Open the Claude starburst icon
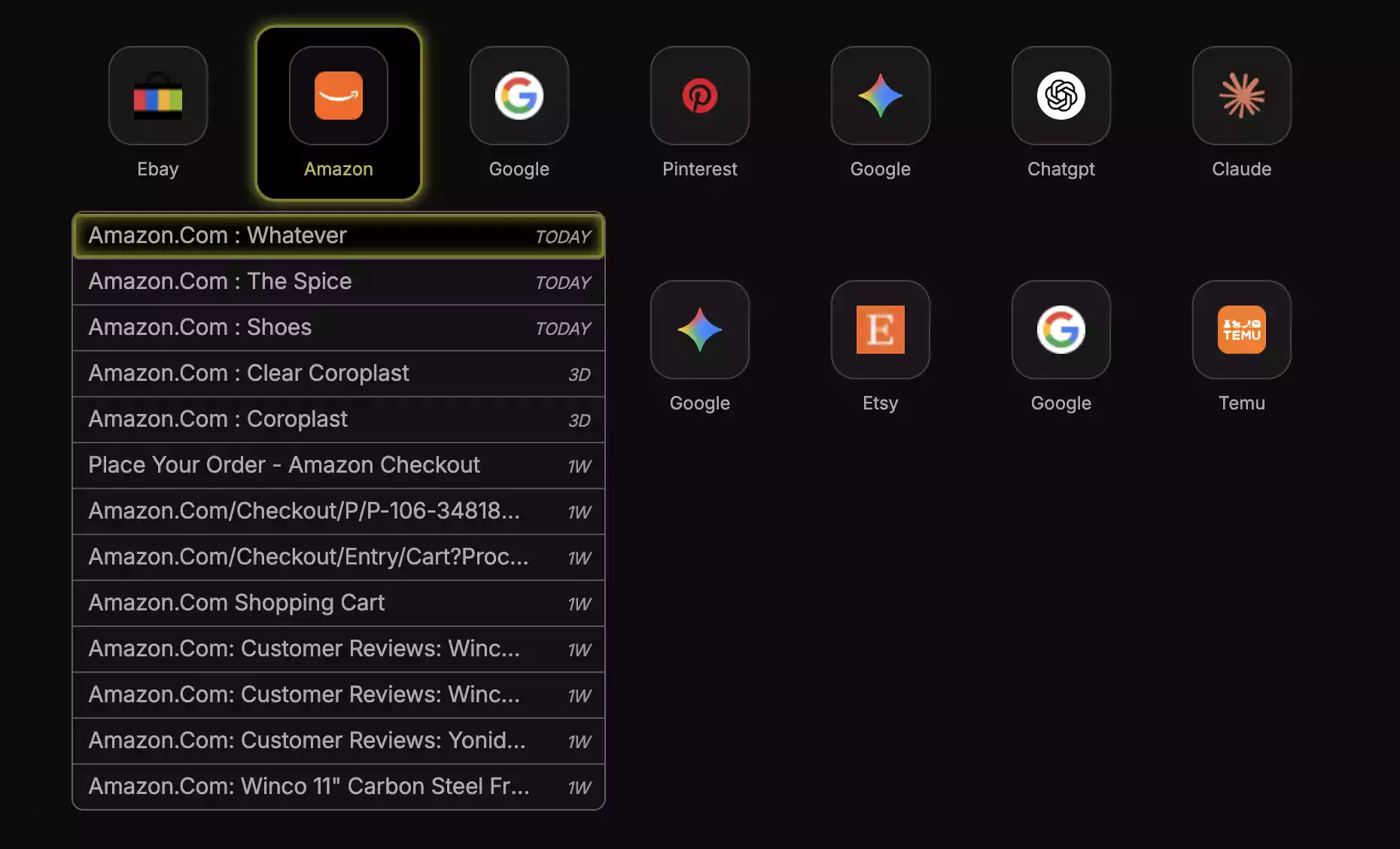 tap(1242, 96)
